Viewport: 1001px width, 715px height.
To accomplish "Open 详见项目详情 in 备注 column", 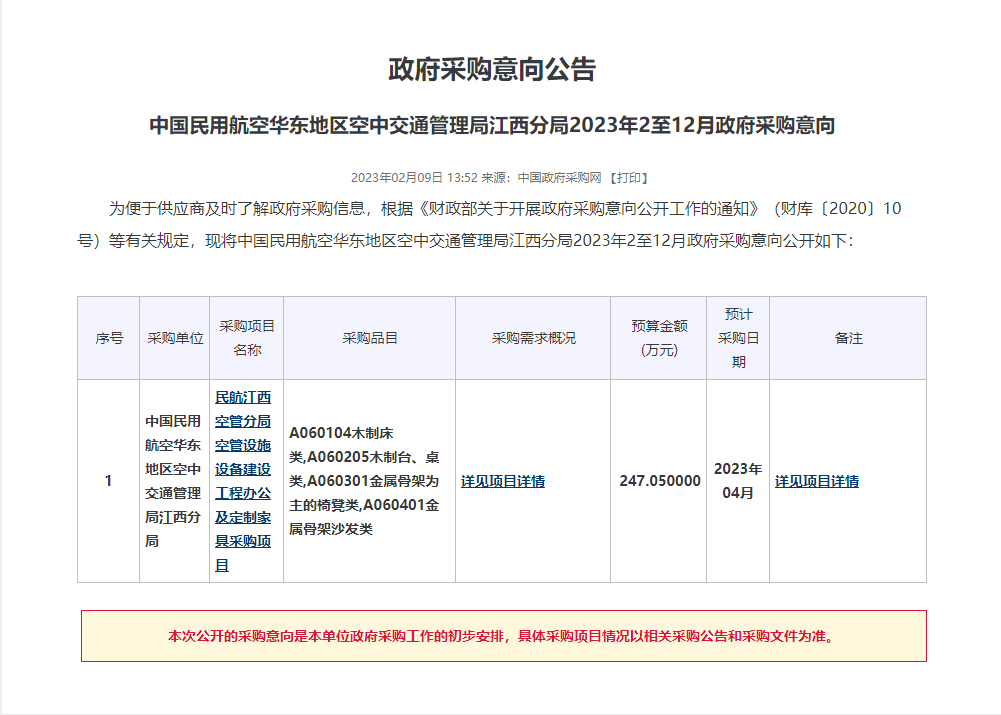I will click(817, 481).
